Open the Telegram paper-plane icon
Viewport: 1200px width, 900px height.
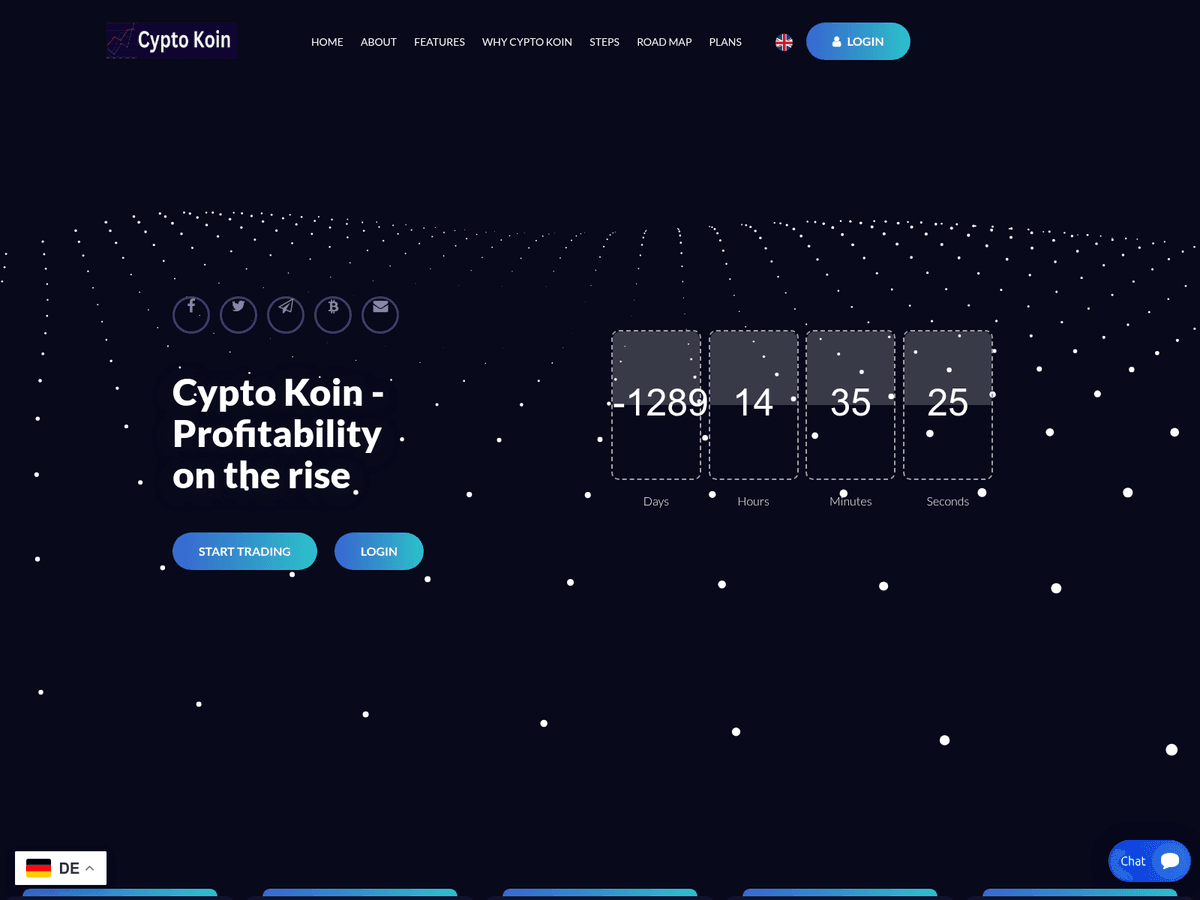click(286, 314)
